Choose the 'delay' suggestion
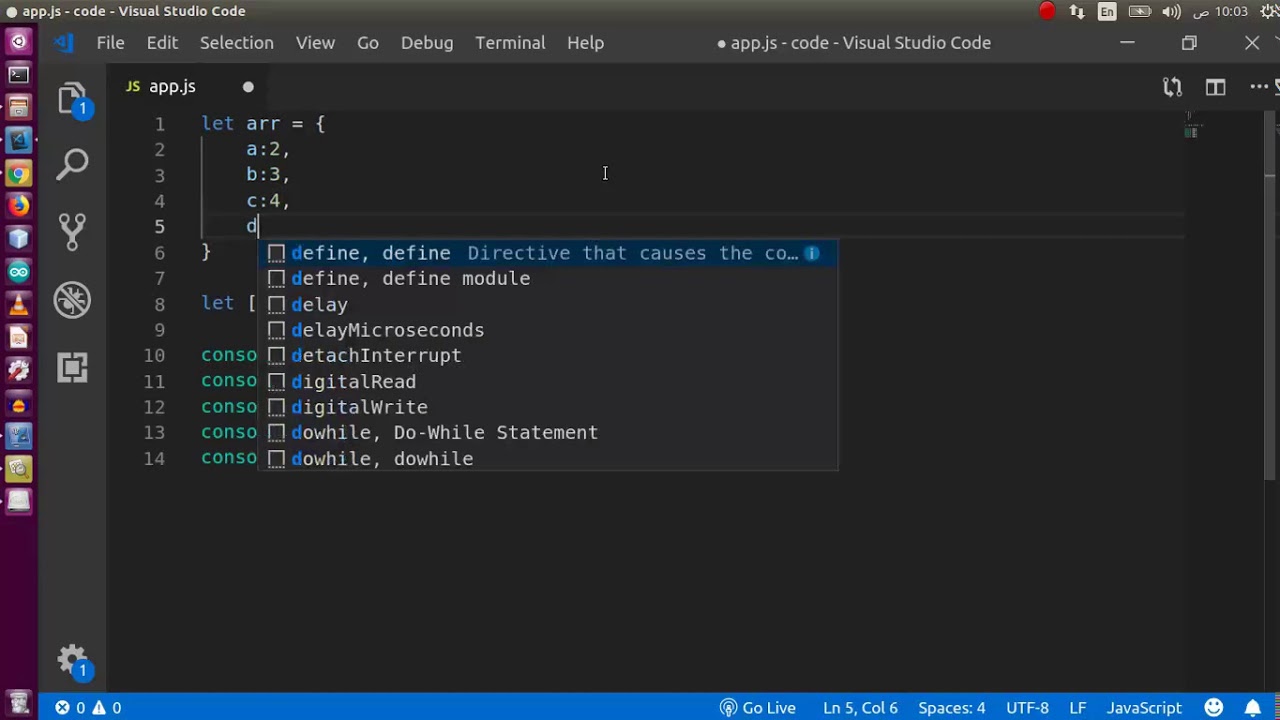 click(548, 305)
